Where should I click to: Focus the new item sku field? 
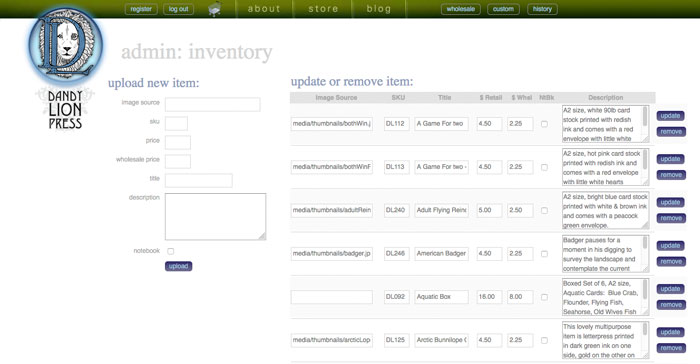pyautogui.click(x=176, y=123)
